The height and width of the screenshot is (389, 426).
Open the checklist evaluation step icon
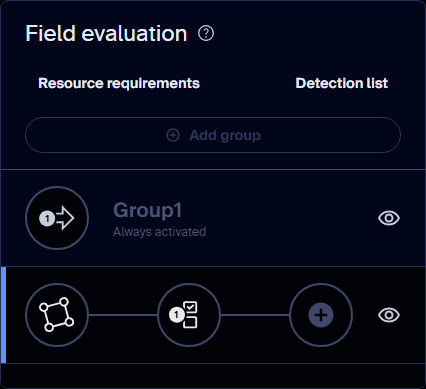coord(189,315)
